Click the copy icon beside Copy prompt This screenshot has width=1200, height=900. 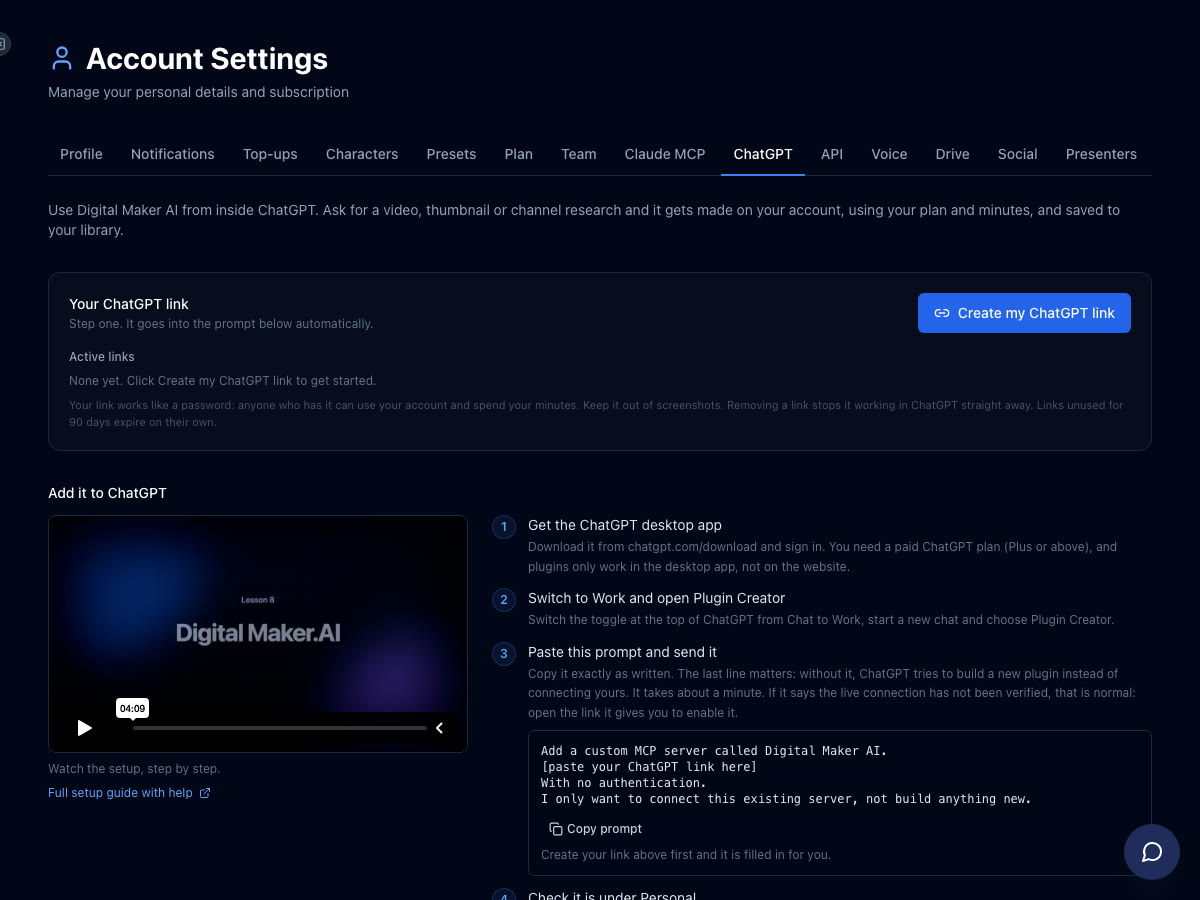556,829
